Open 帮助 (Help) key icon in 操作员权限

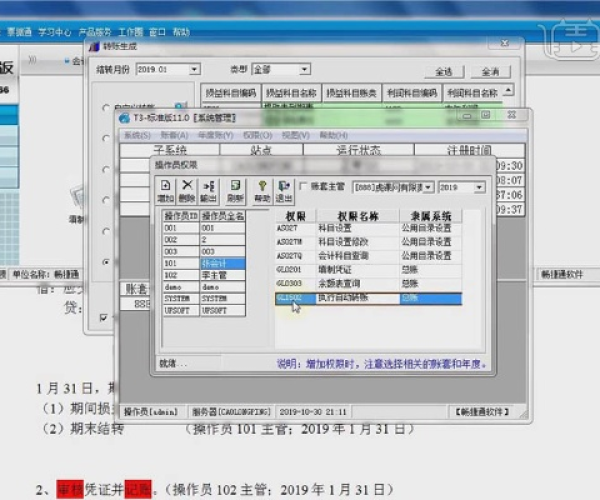point(262,190)
